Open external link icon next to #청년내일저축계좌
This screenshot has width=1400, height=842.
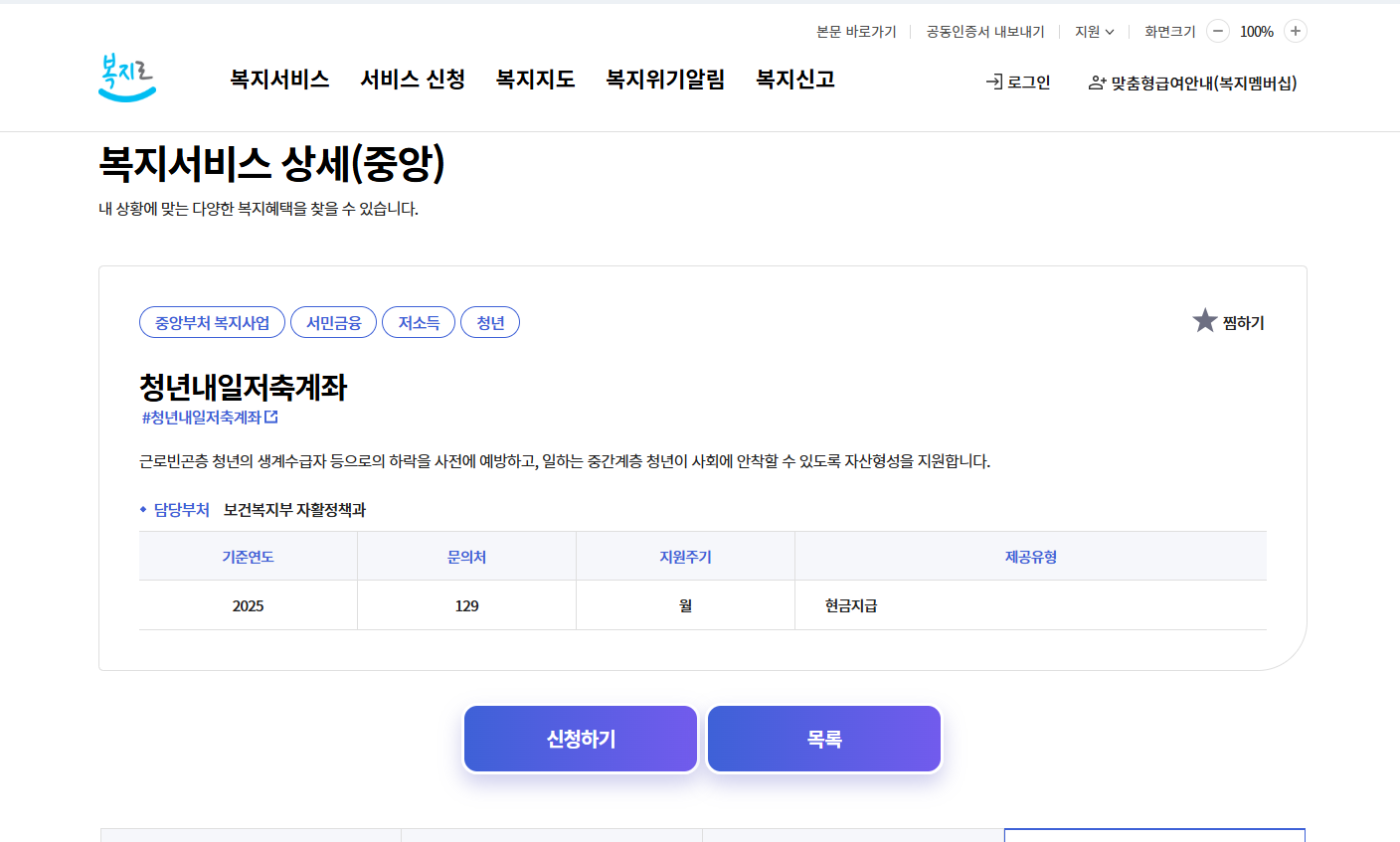[x=270, y=418]
